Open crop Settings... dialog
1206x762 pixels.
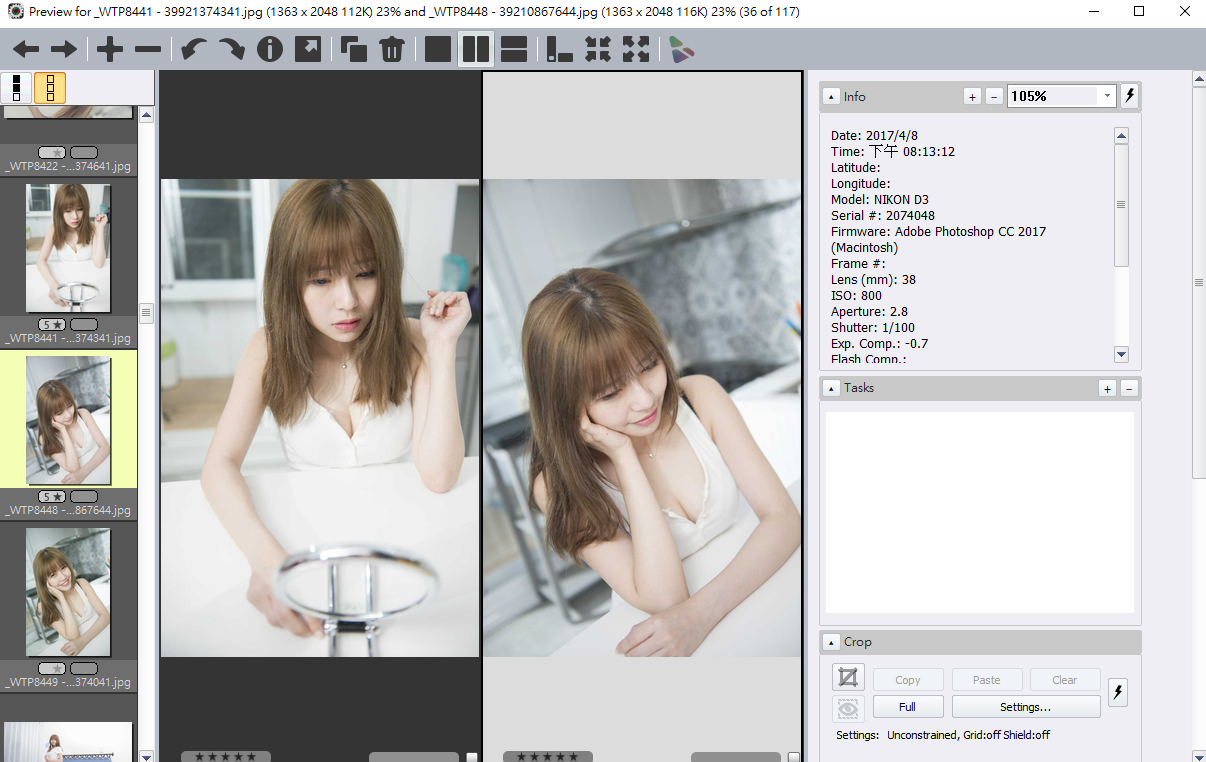pyautogui.click(x=1025, y=707)
